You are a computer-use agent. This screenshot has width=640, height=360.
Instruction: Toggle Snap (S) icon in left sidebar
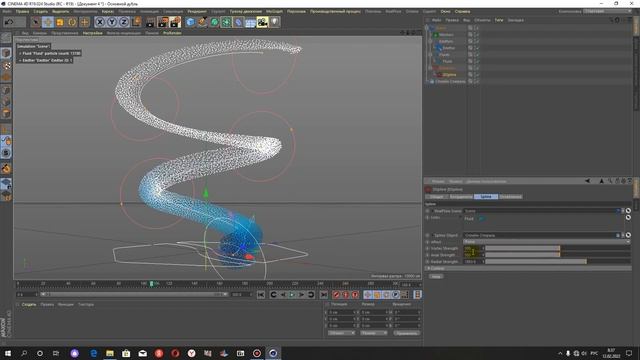(x=6, y=153)
